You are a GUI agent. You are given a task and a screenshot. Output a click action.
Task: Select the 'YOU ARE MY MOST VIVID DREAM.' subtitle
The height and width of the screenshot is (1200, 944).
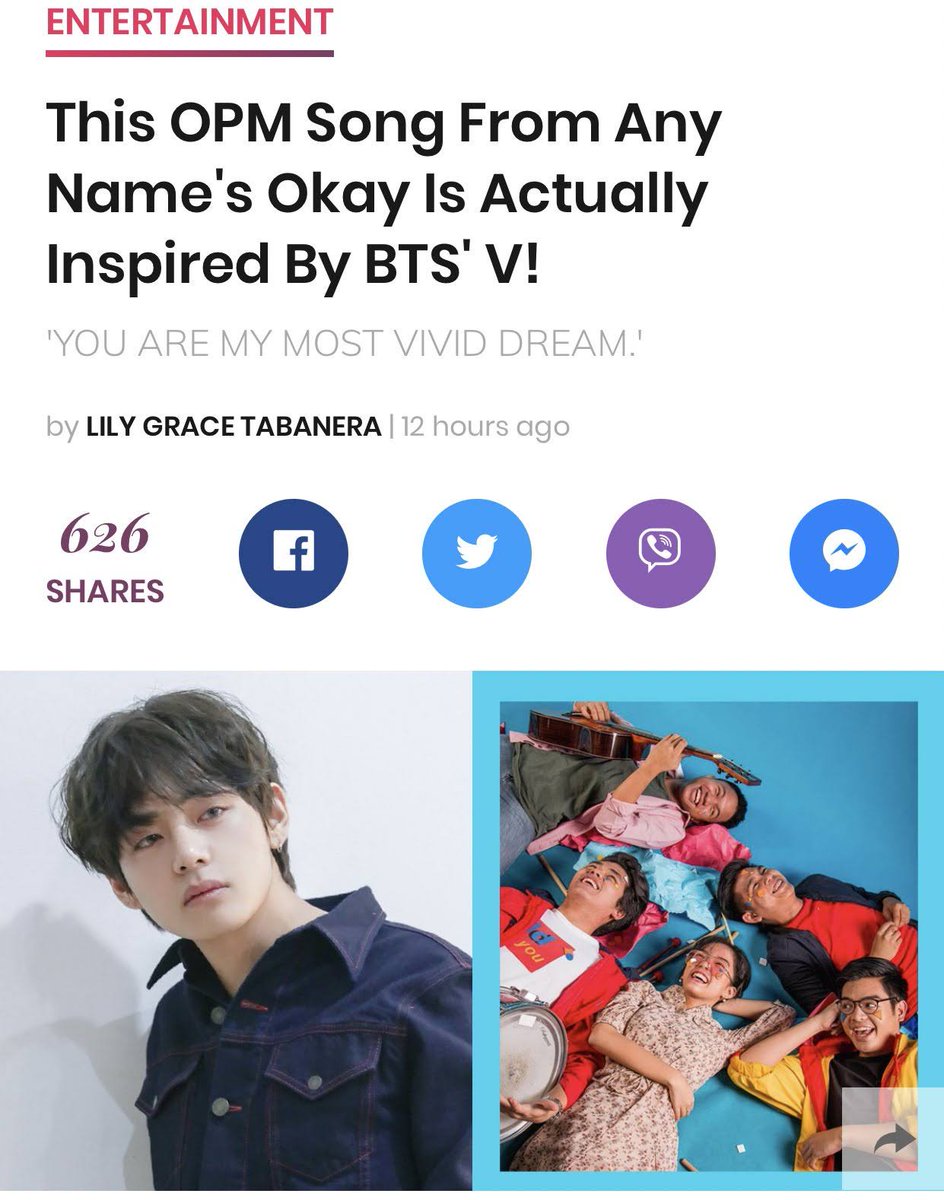click(x=344, y=344)
